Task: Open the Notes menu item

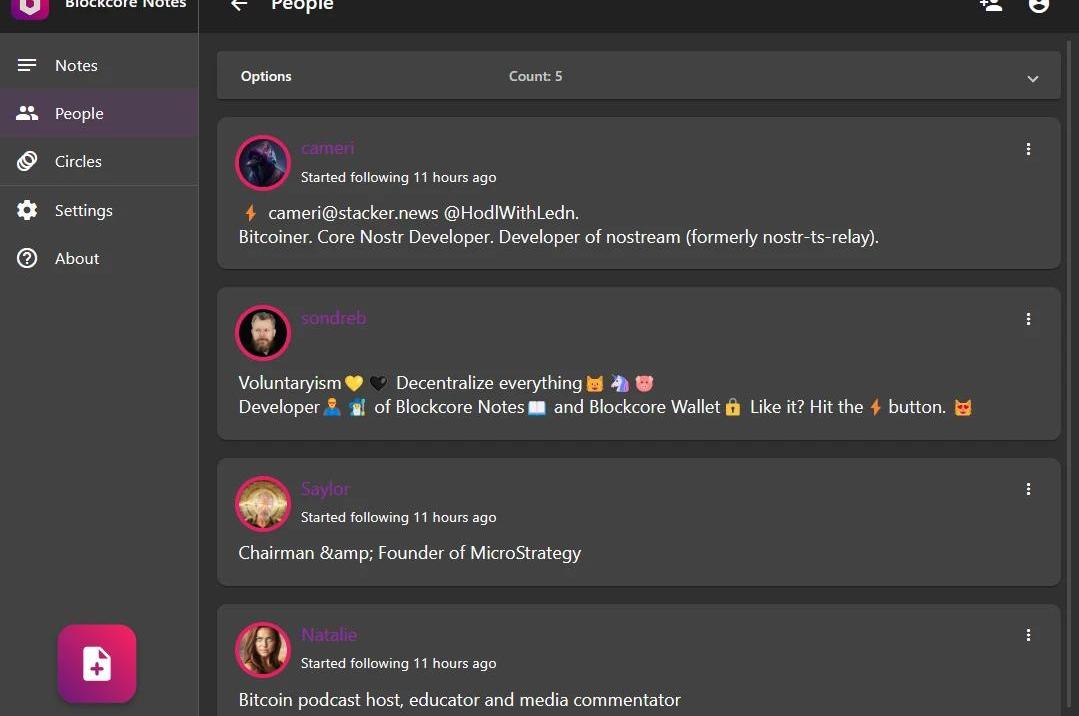Action: 99,65
